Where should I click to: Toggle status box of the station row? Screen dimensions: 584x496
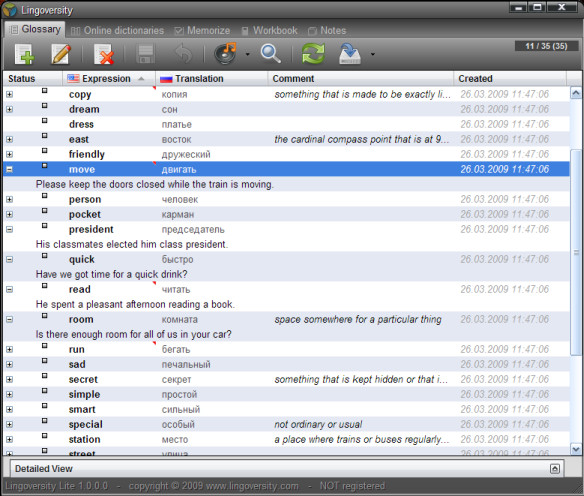coord(44,436)
